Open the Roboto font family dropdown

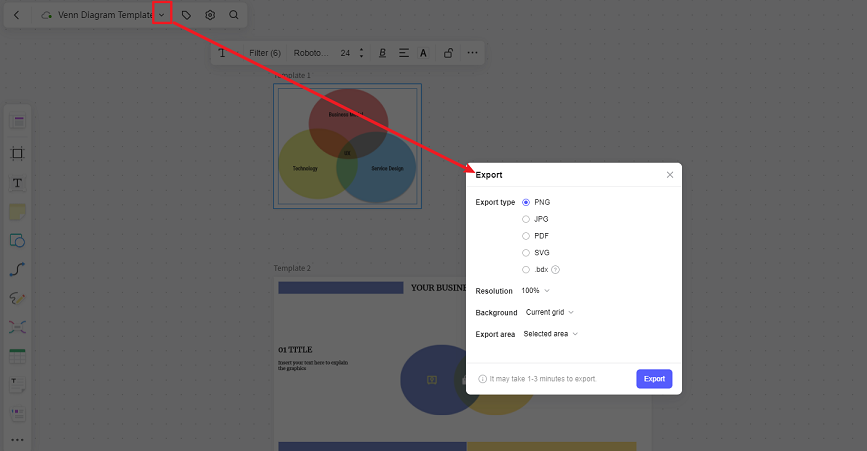(311, 53)
